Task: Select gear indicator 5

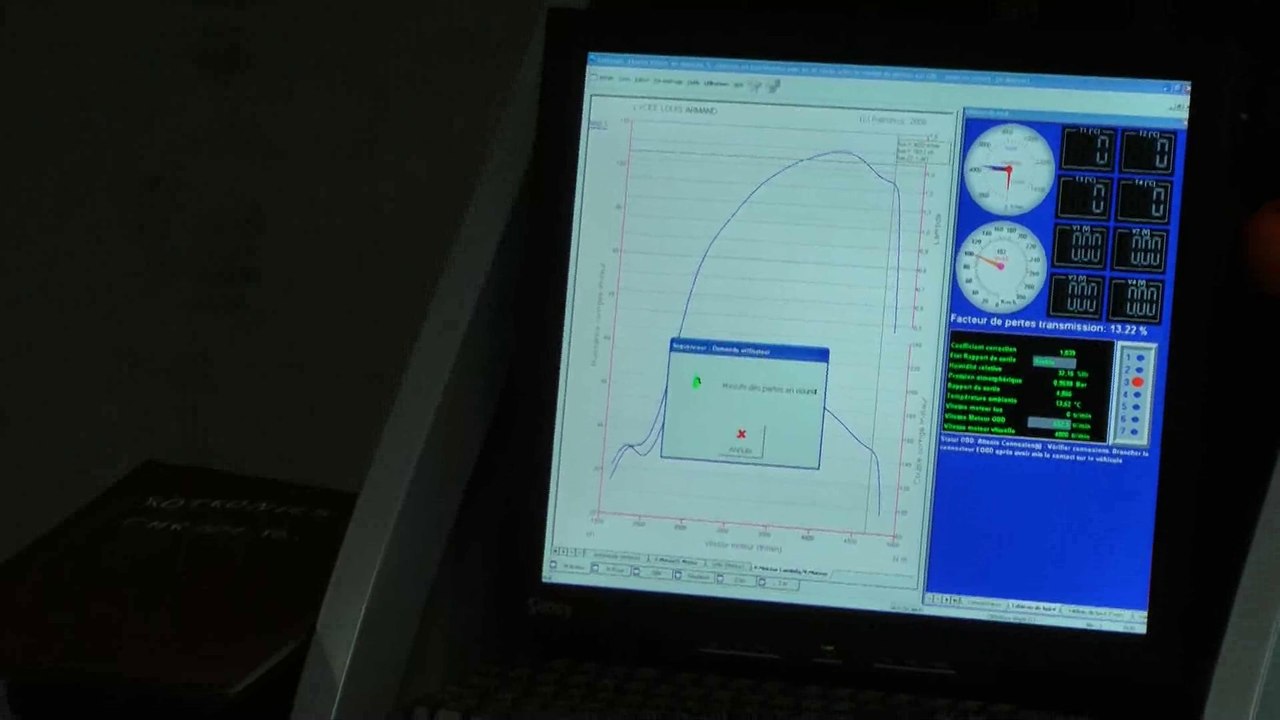Action: [1137, 407]
